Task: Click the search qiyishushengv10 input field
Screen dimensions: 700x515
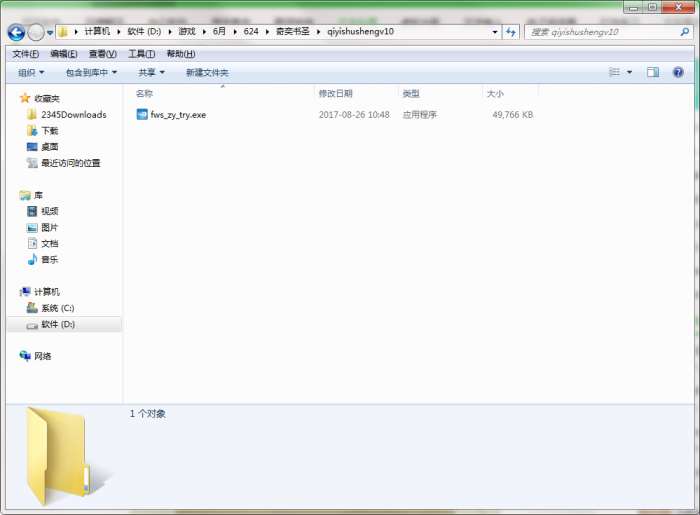Action: 603,32
